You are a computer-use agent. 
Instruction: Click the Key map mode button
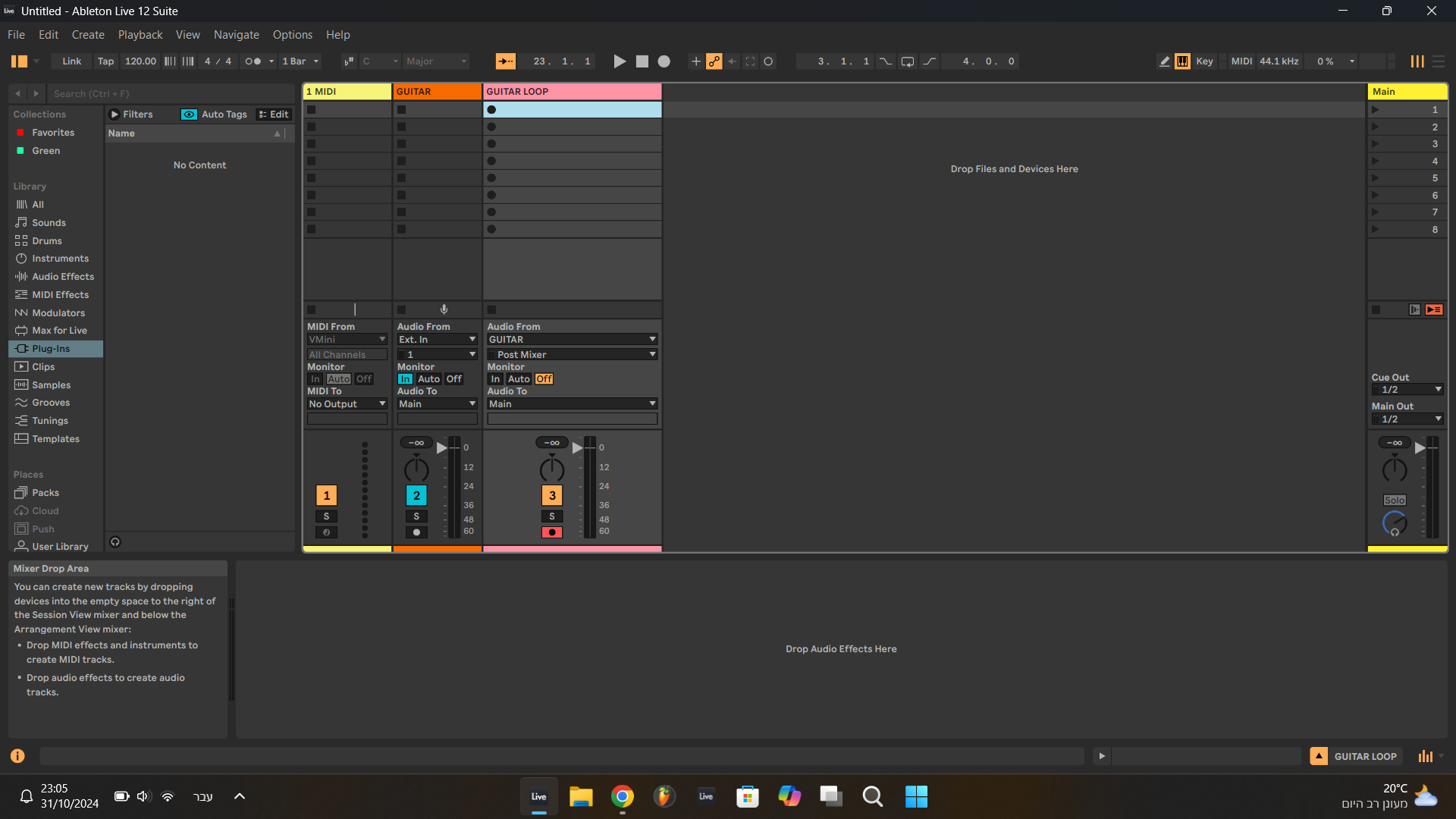[1204, 61]
